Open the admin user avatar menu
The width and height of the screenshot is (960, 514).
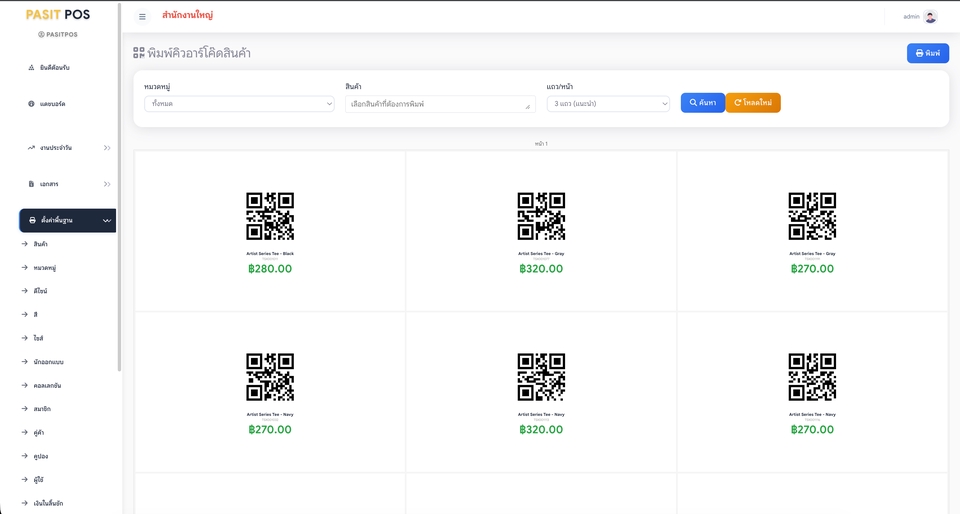(x=930, y=17)
